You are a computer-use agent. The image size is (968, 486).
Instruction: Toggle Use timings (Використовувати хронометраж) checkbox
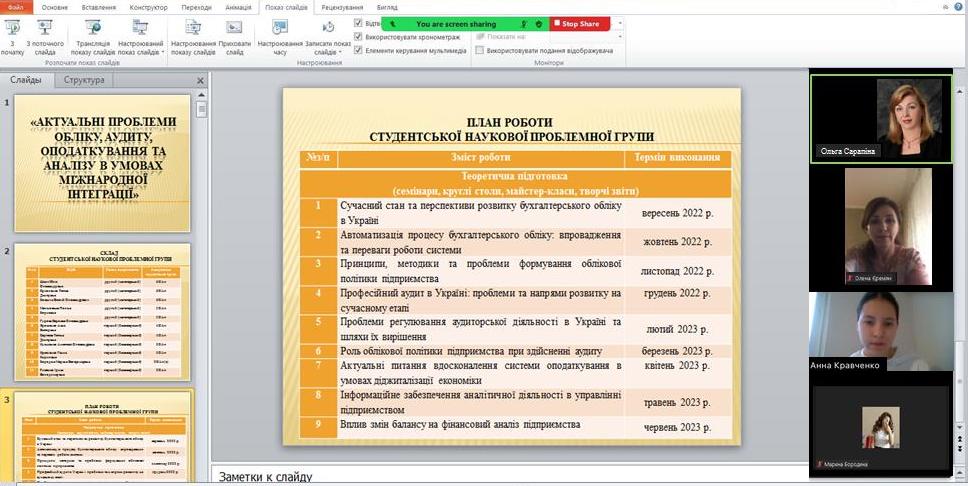358,36
